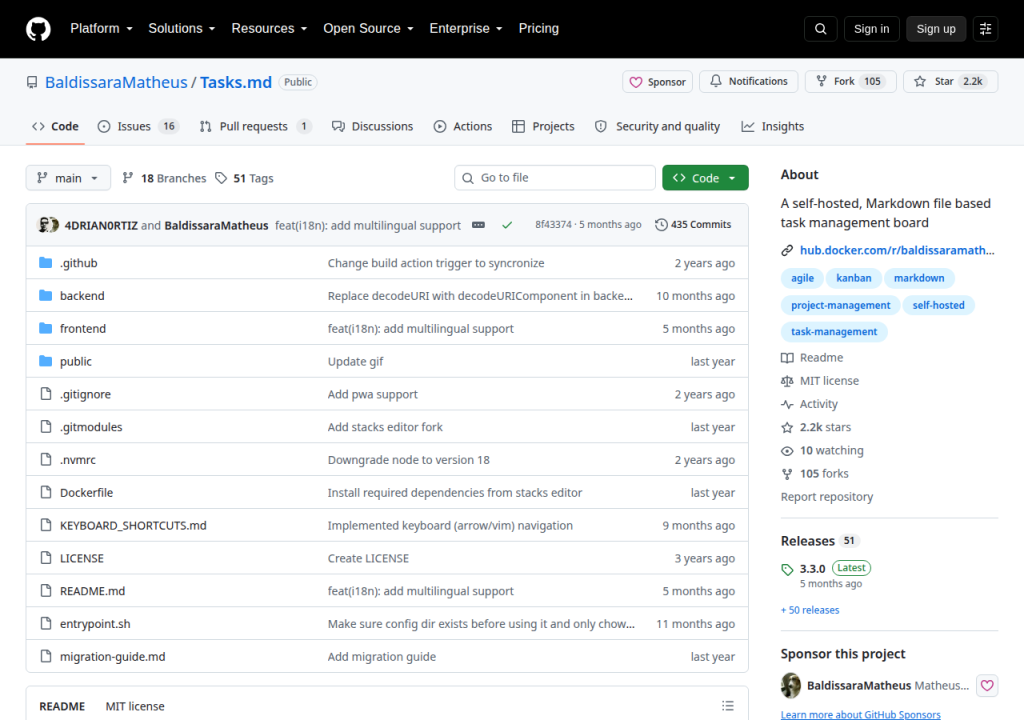1024x720 pixels.
Task: Select the Code tab
Action: click(x=56, y=126)
